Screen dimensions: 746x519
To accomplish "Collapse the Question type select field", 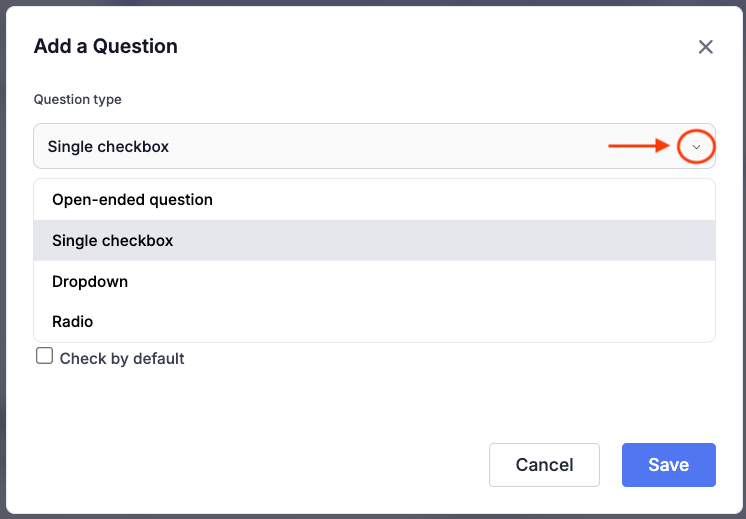I will 374,146.
